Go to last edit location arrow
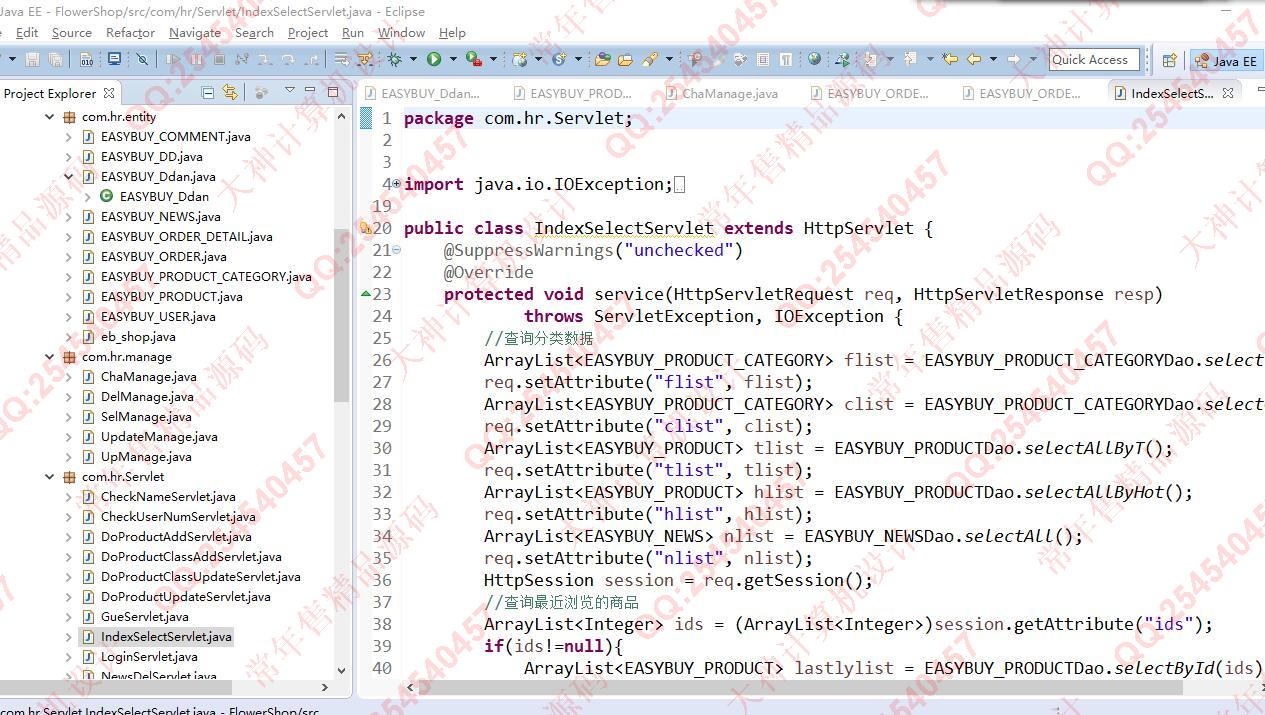Image resolution: width=1265 pixels, height=715 pixels. click(950, 59)
